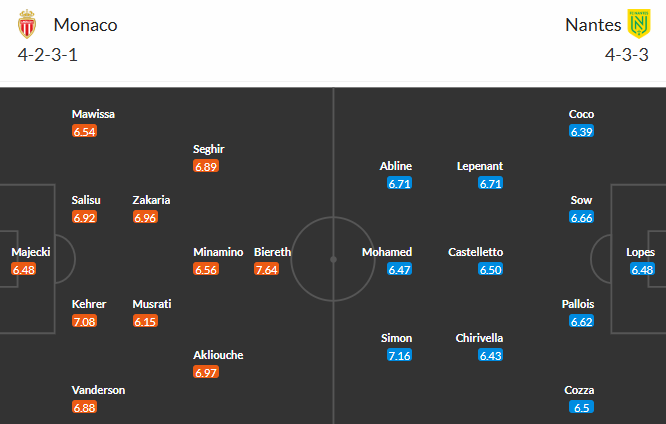
Task: Open Zakaria's player details
Action: click(x=151, y=200)
